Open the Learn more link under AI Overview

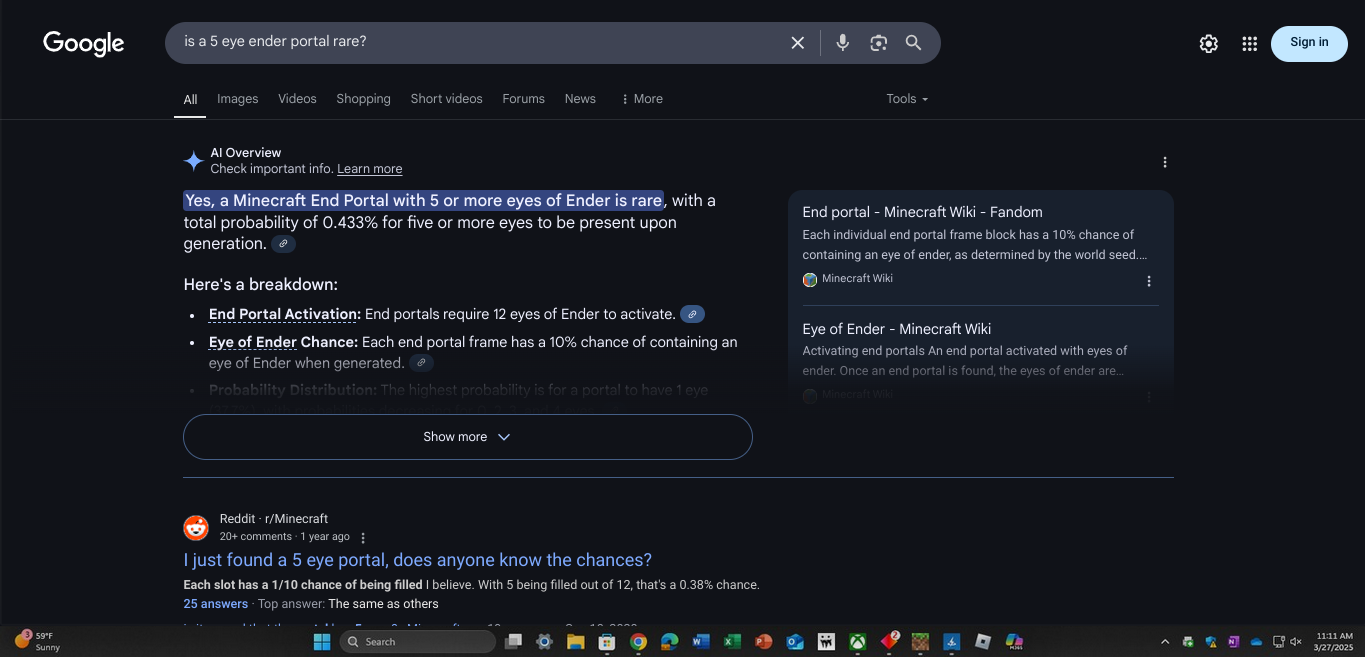(369, 169)
